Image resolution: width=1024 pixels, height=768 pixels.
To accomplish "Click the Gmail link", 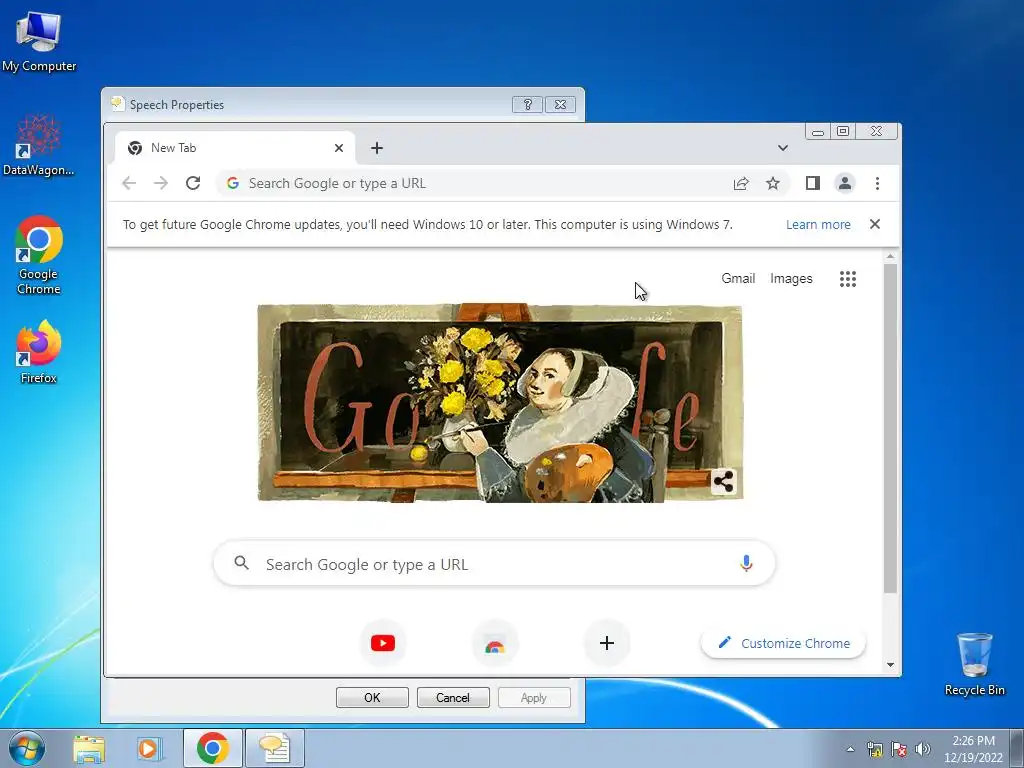I will [738, 278].
